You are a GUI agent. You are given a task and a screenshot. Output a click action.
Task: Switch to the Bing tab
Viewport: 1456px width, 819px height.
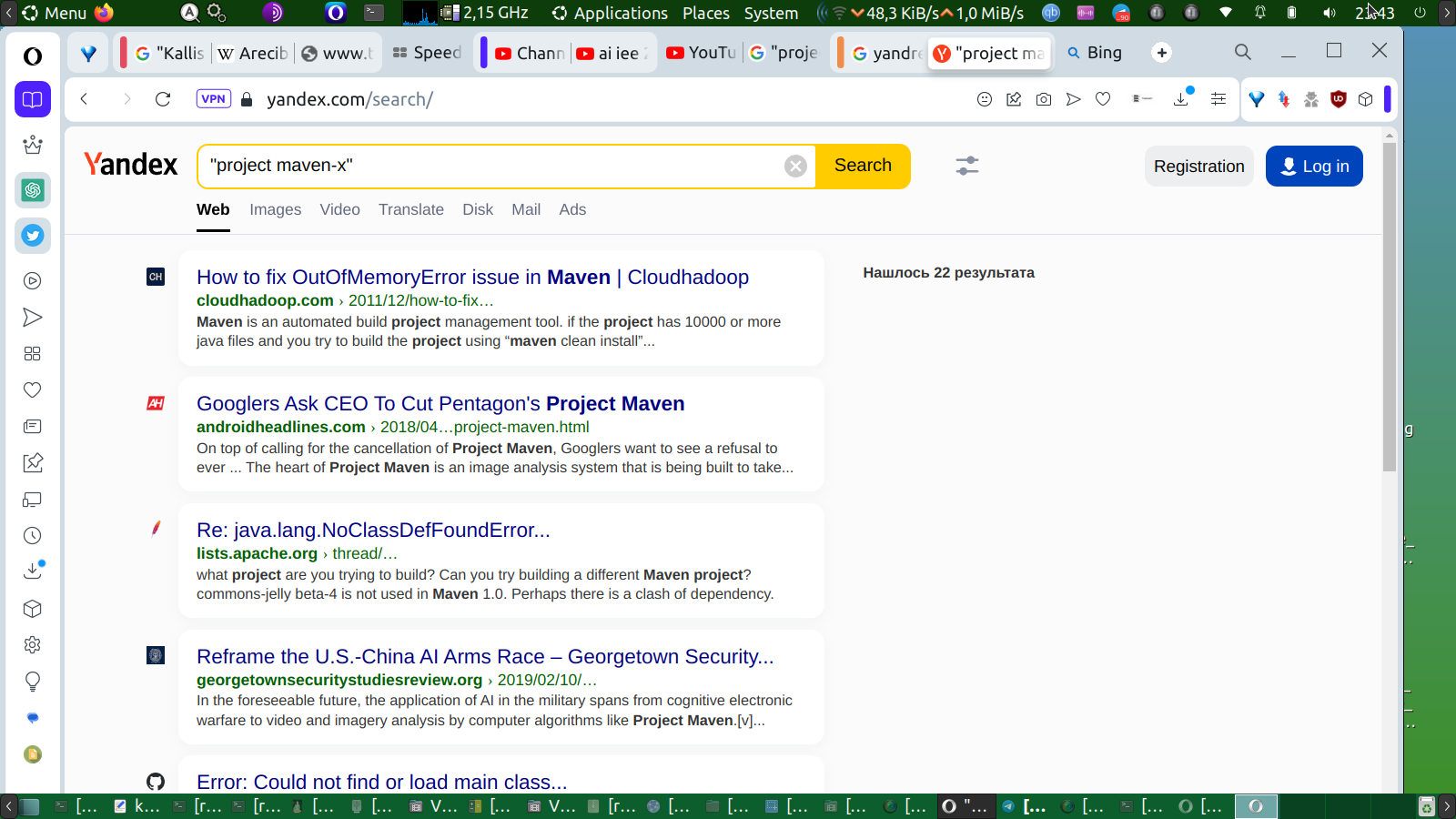pos(1096,53)
